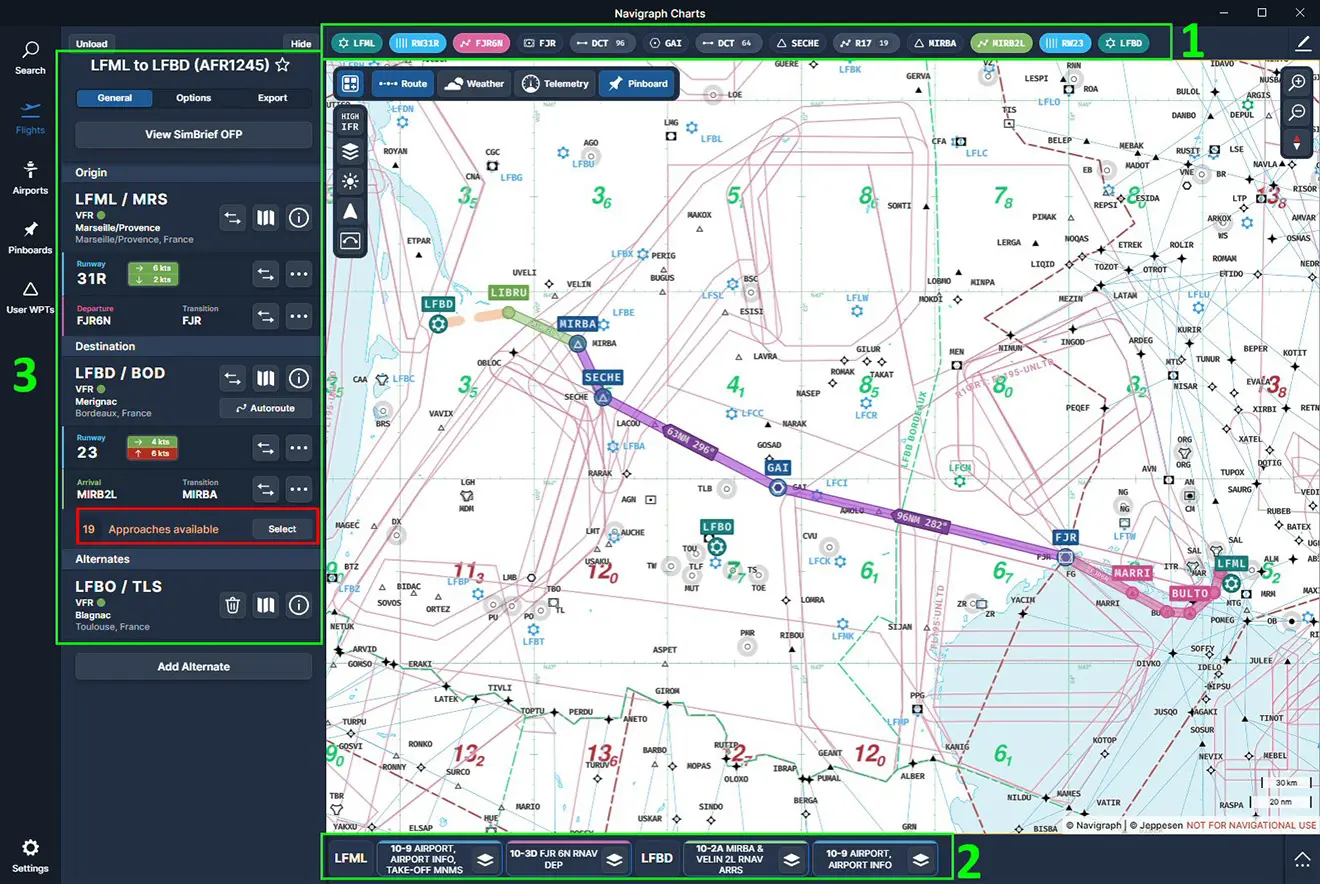Open layers for 10-3D FJR 6N chart

click(614, 859)
